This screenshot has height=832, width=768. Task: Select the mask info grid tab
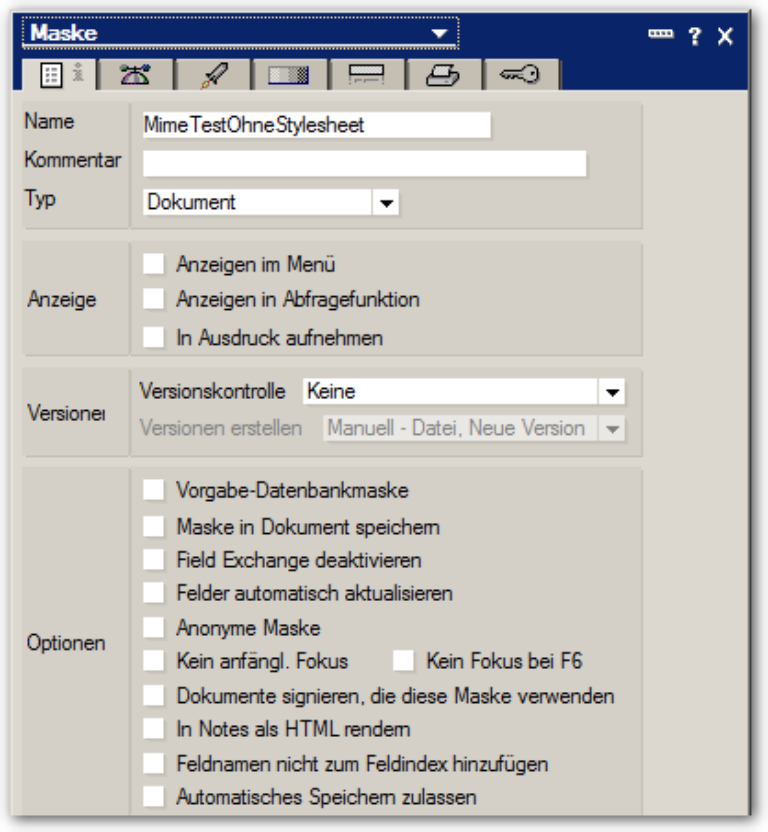(x=59, y=75)
